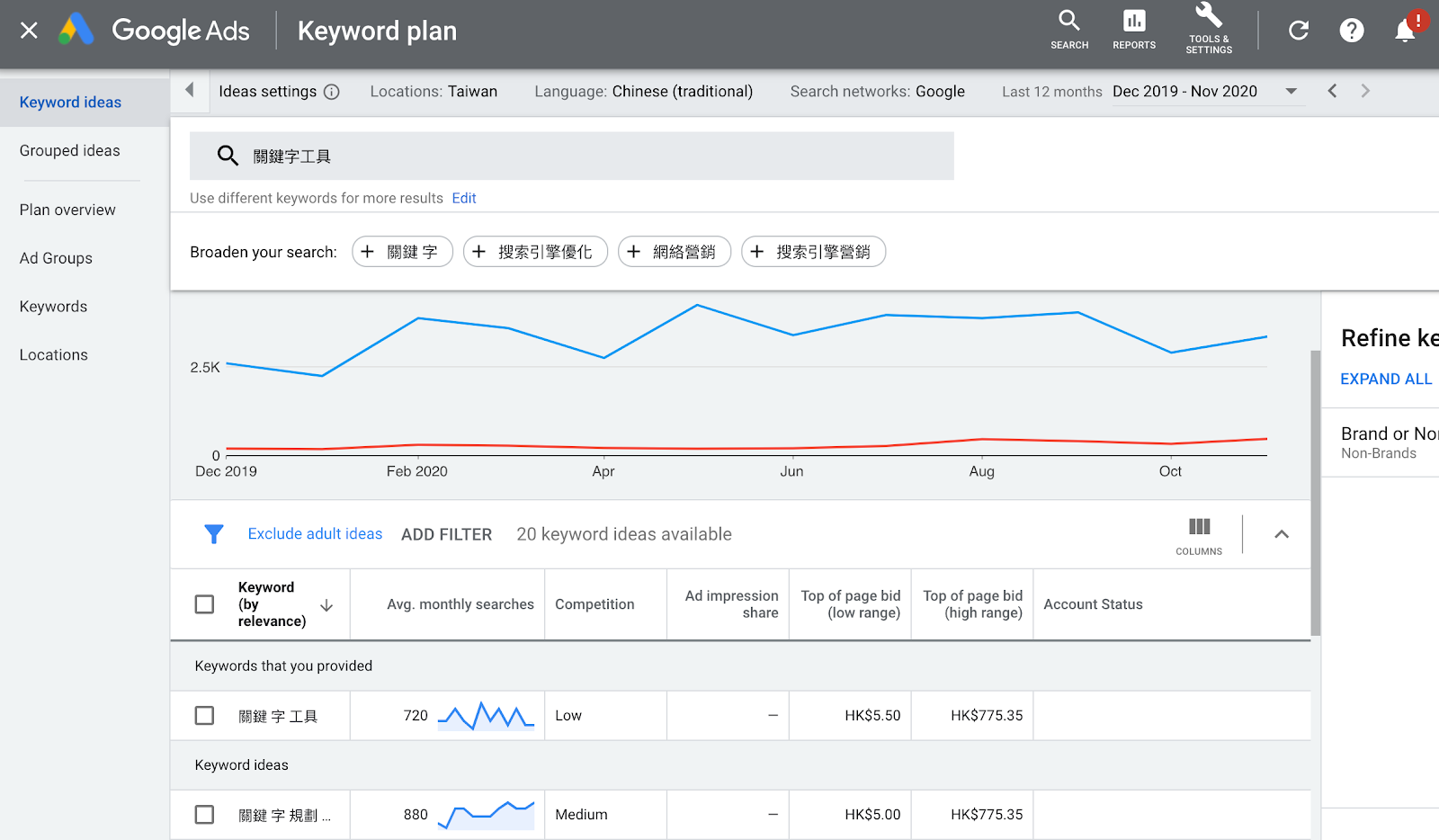Add 關鍵字 to broaden search
Viewport: 1439px width, 840px height.
[402, 252]
